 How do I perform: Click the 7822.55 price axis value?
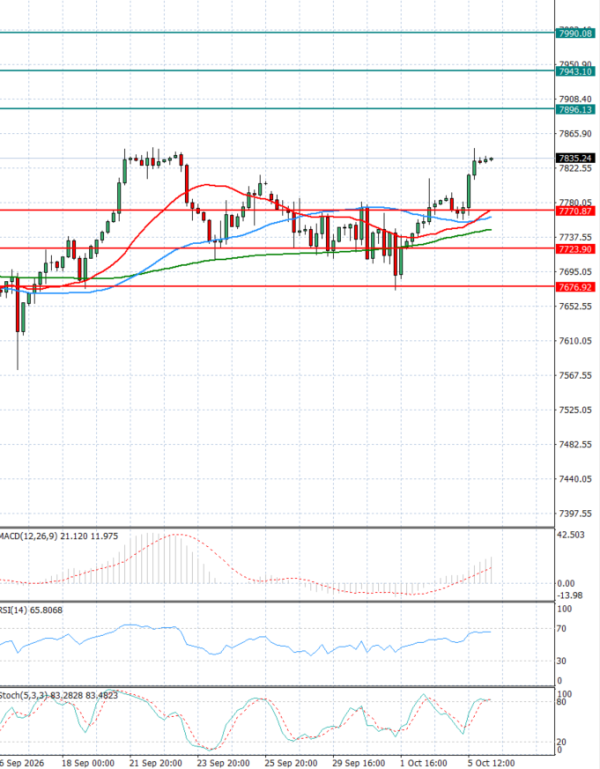tap(575, 168)
